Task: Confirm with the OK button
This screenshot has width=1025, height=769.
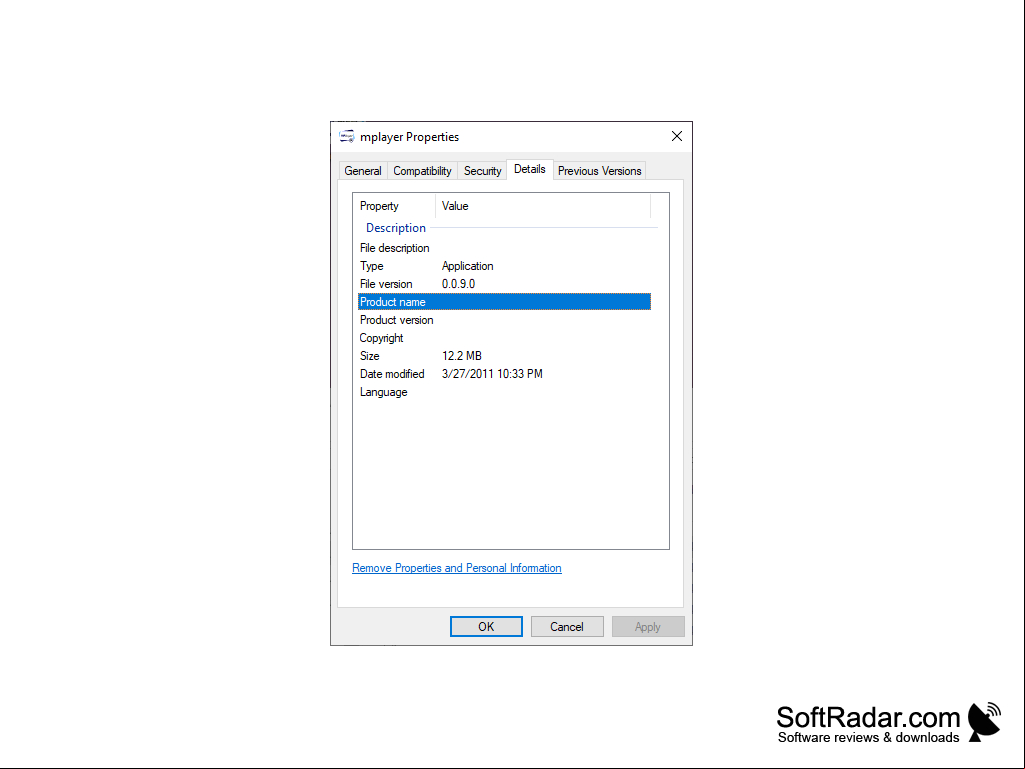Action: pyautogui.click(x=486, y=626)
